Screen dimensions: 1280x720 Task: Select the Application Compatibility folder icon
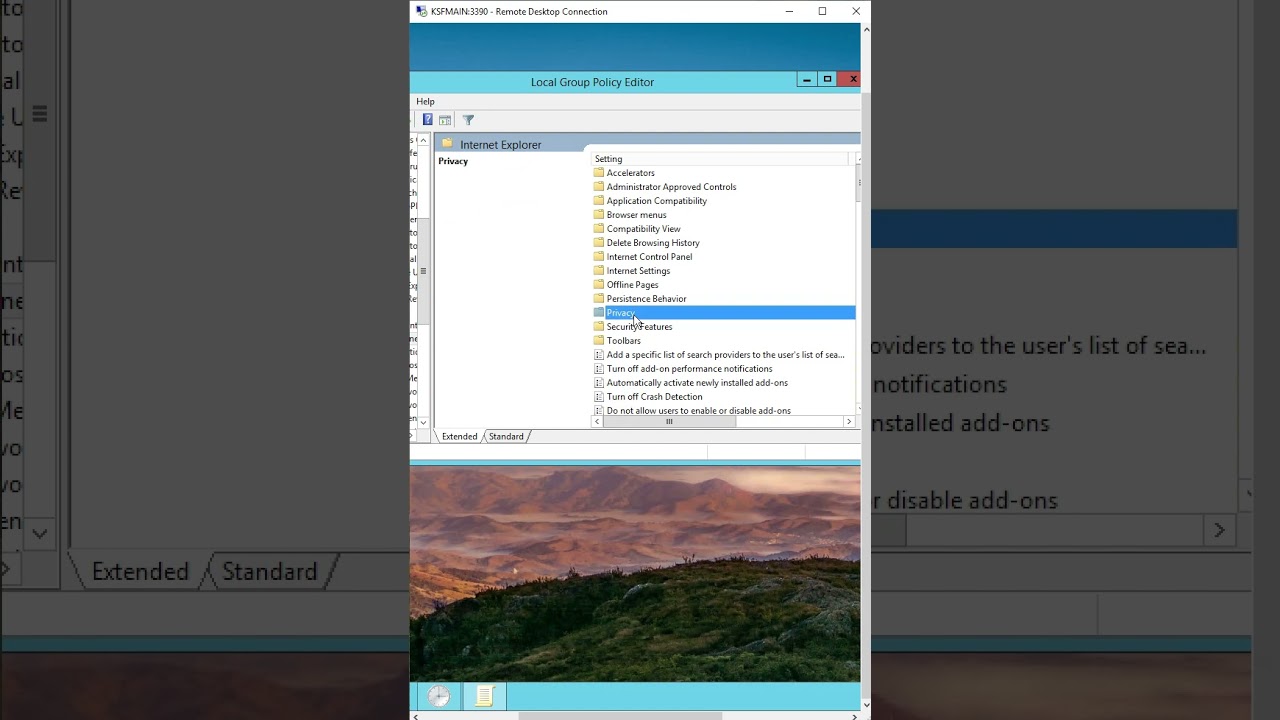599,201
